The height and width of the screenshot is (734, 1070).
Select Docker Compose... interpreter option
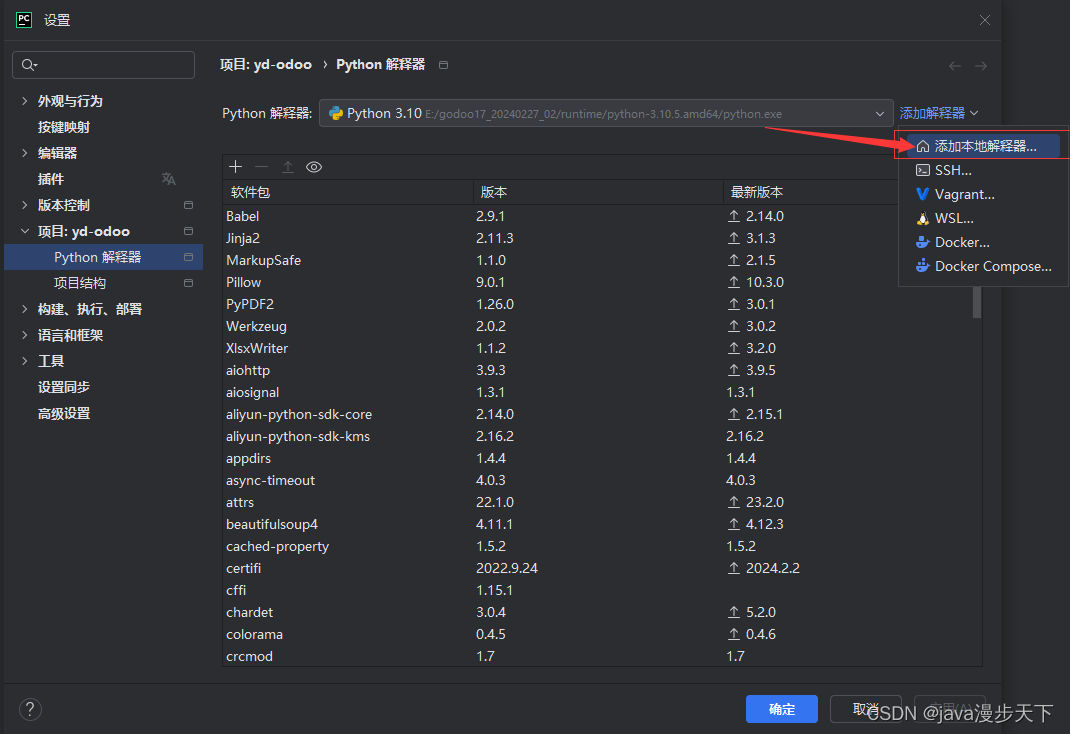tap(983, 266)
